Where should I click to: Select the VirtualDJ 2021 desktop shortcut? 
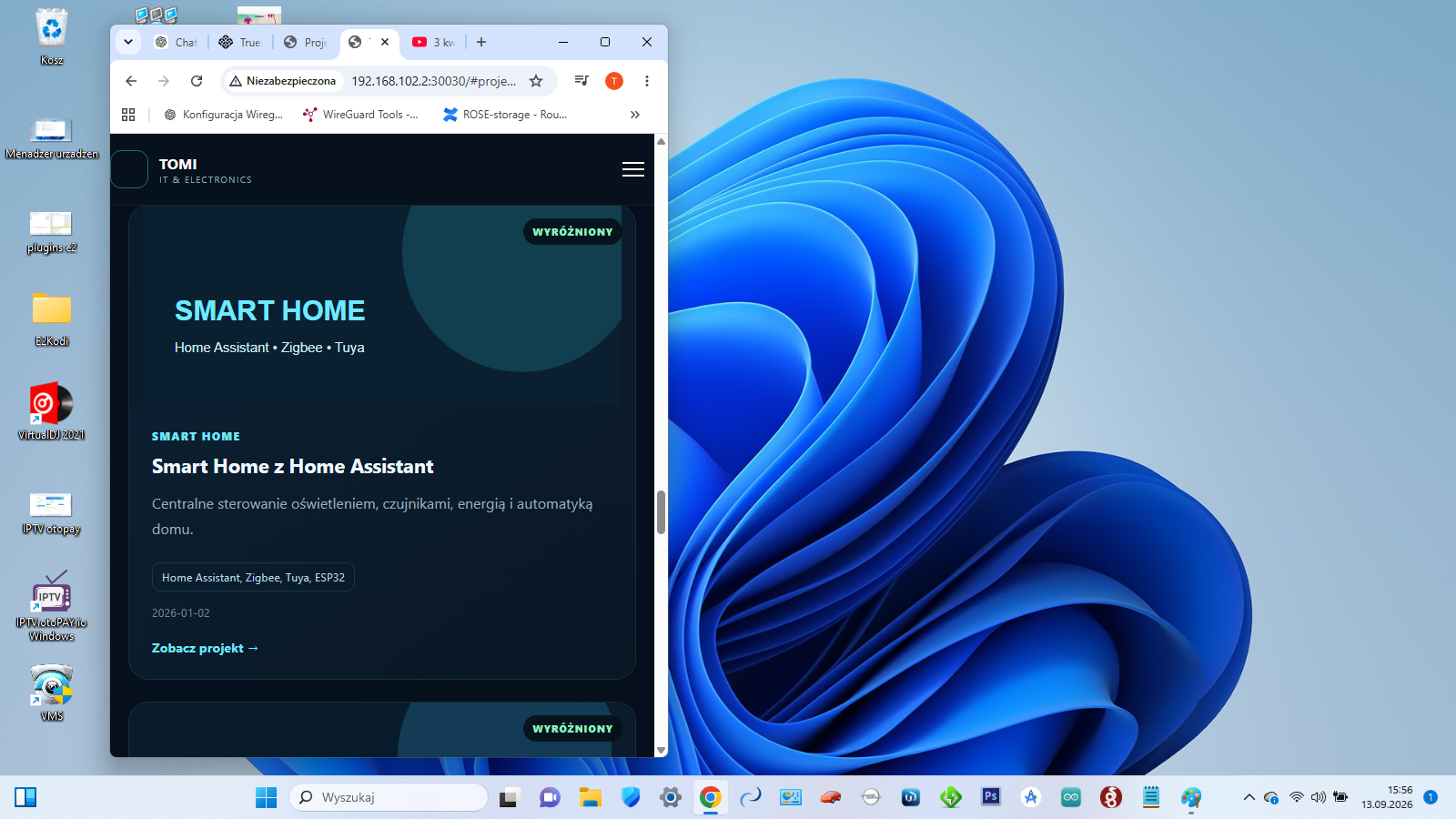click(52, 412)
